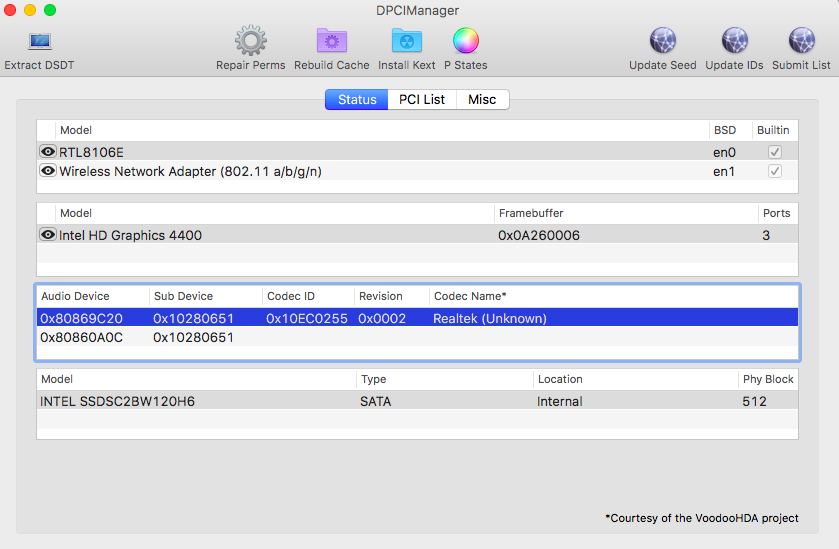This screenshot has height=549, width=839.
Task: Click the SATA type cell
Action: coord(375,401)
